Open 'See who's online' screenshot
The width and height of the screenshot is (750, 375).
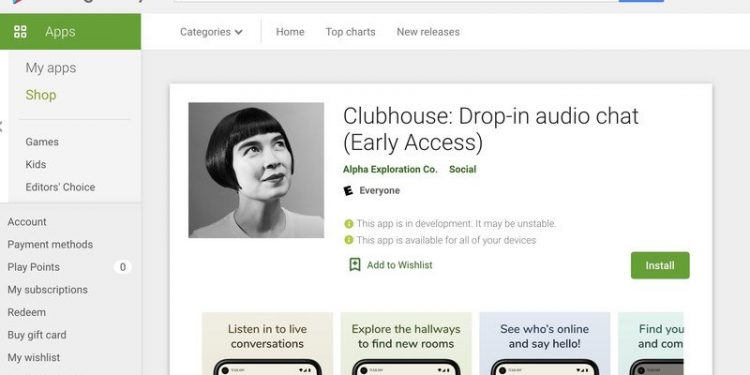[x=545, y=343]
